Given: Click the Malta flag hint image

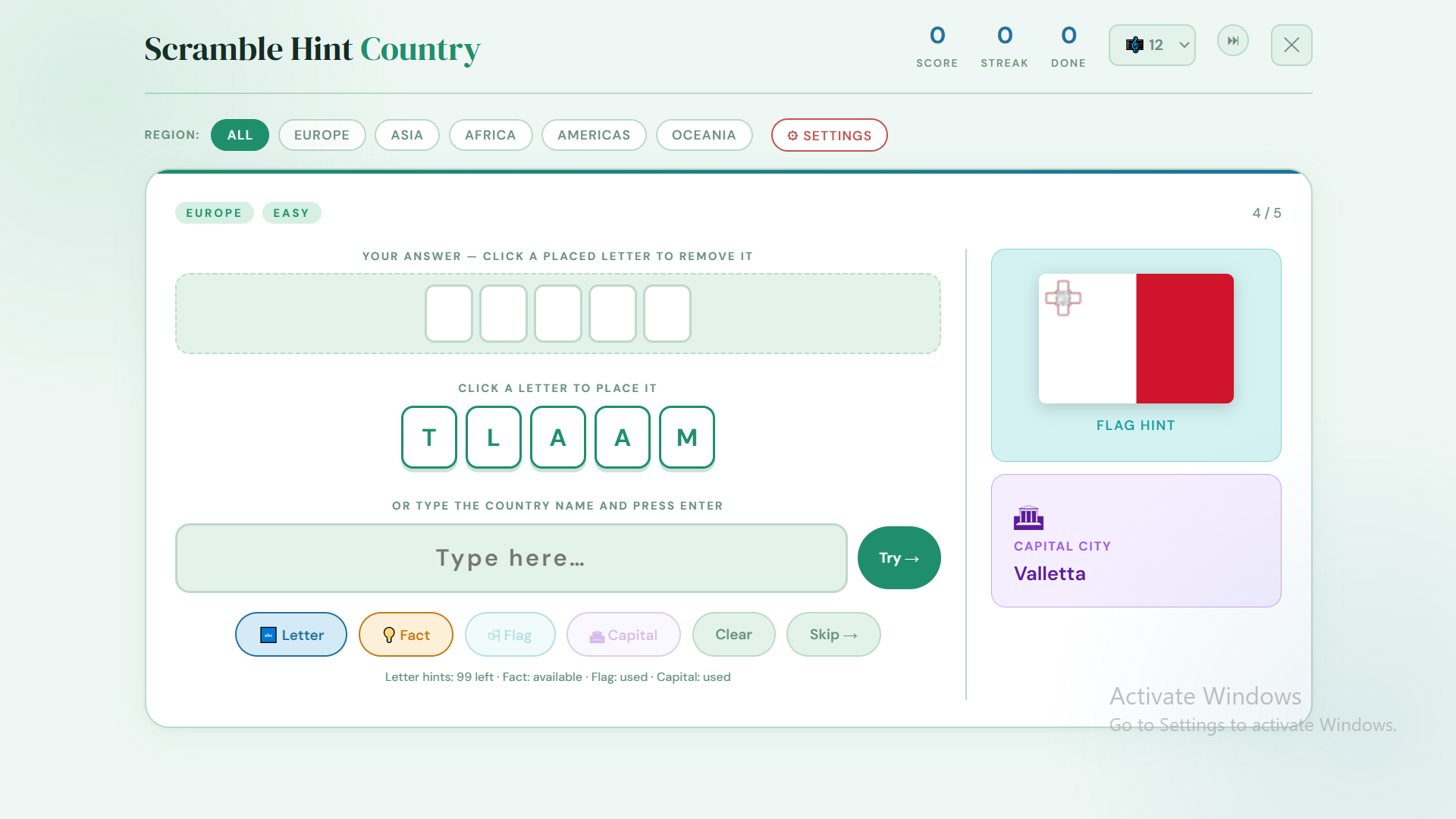Looking at the screenshot, I should click(1136, 338).
